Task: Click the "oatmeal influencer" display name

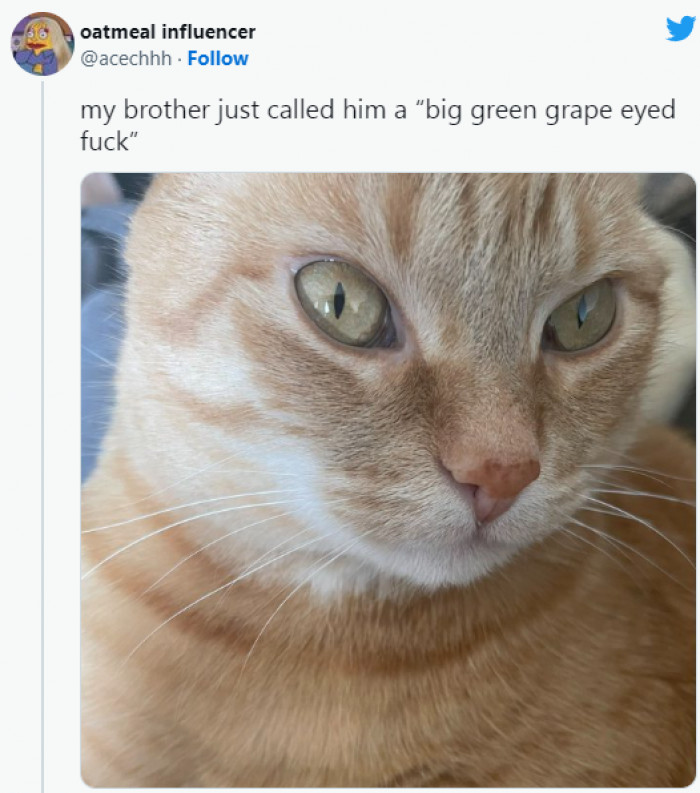Action: pyautogui.click(x=167, y=32)
